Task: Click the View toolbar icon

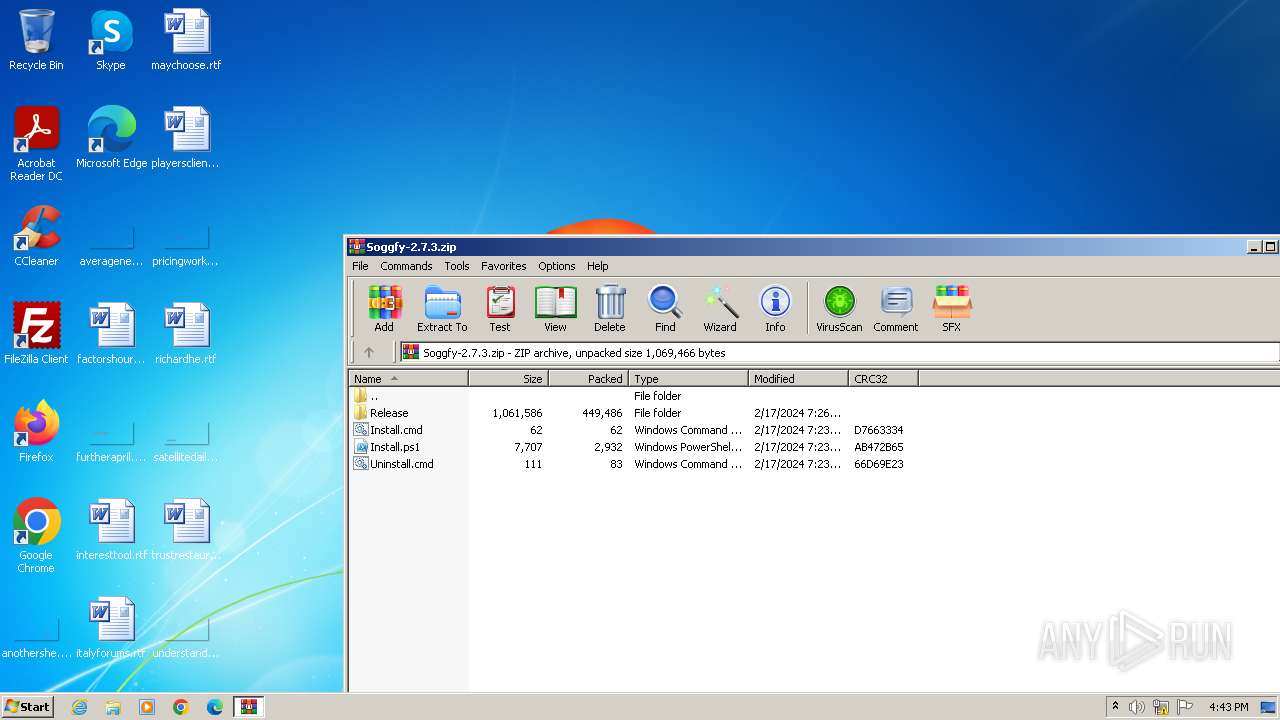Action: [555, 308]
